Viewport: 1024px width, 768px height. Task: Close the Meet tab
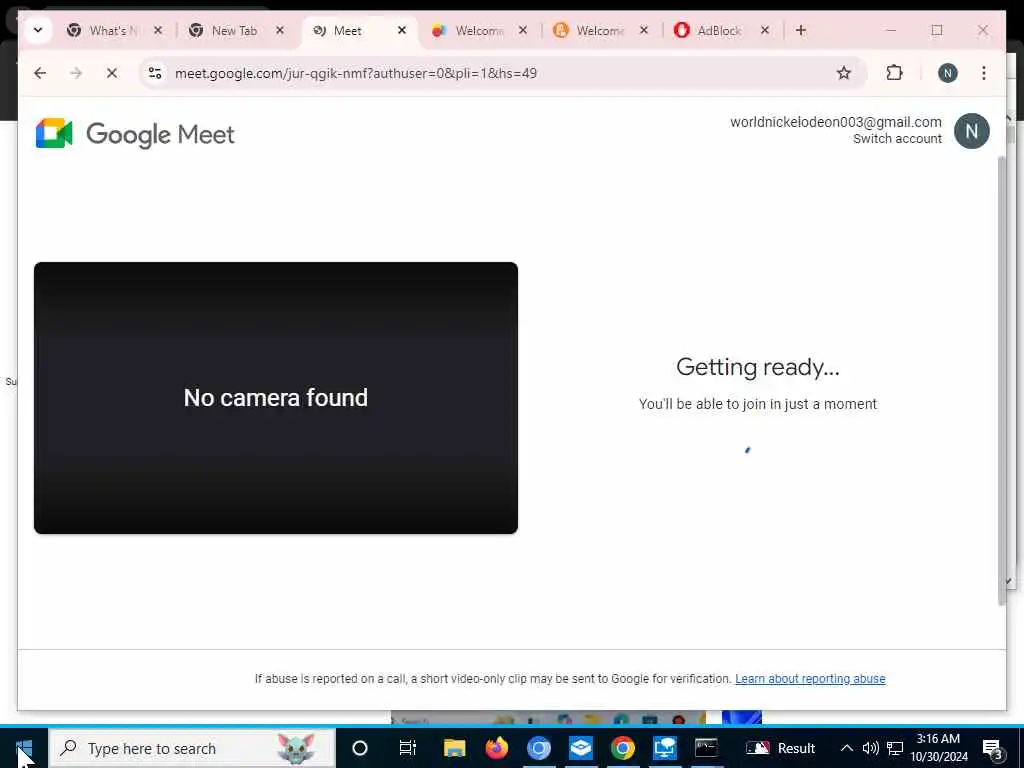click(402, 30)
